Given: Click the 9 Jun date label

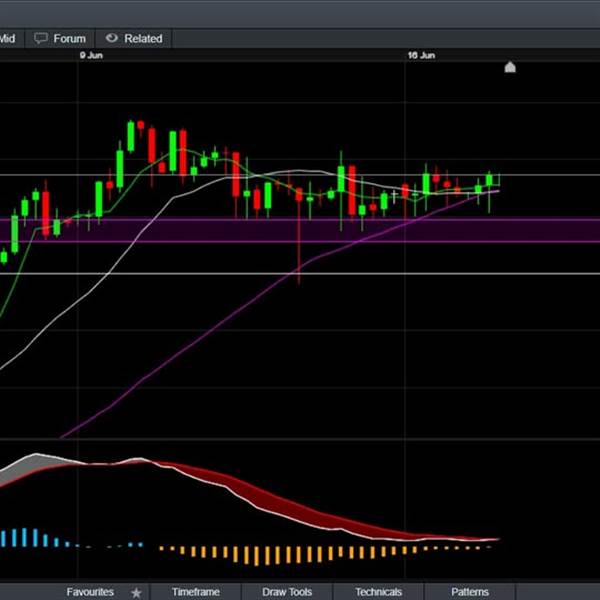Looking at the screenshot, I should tap(91, 55).
